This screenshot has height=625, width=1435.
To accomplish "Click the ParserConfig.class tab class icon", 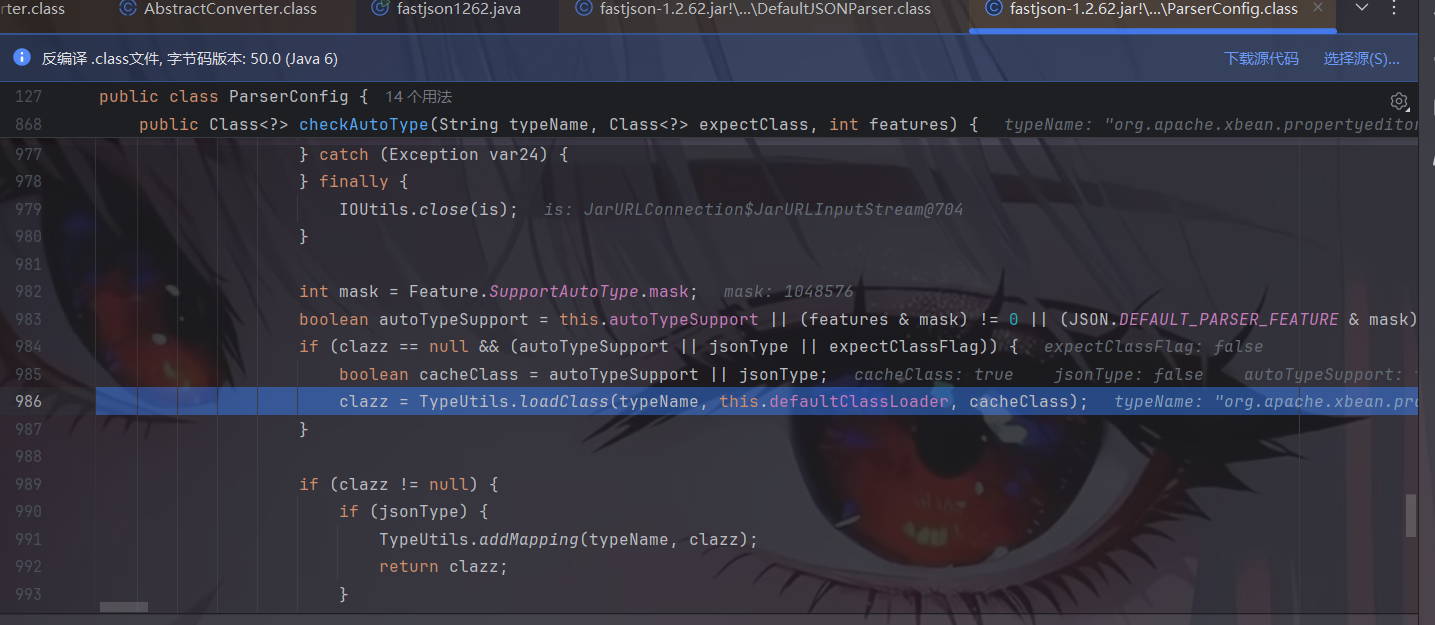I will point(993,9).
